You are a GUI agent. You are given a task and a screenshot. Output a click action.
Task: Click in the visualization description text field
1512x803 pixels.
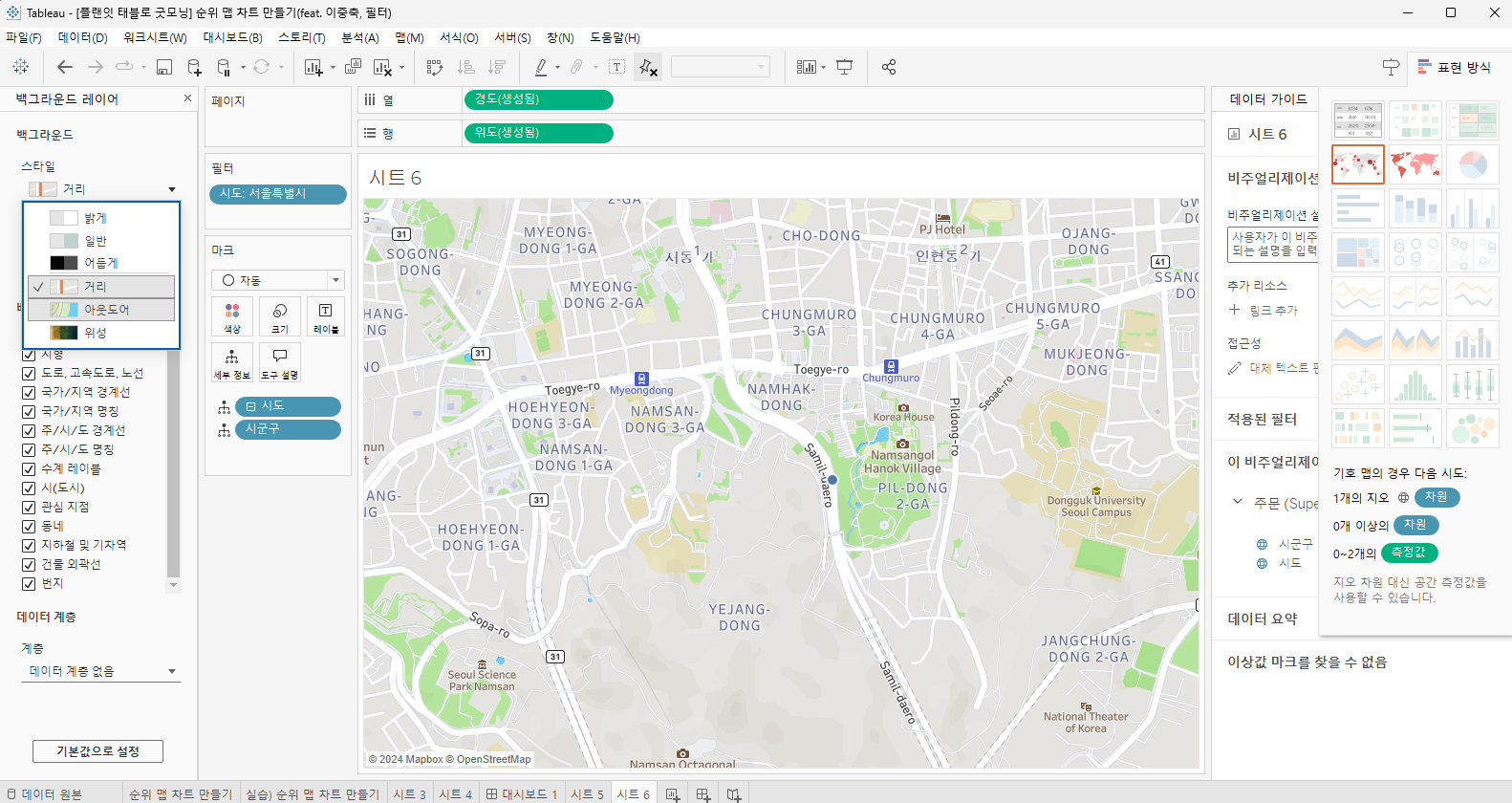tap(1273, 244)
